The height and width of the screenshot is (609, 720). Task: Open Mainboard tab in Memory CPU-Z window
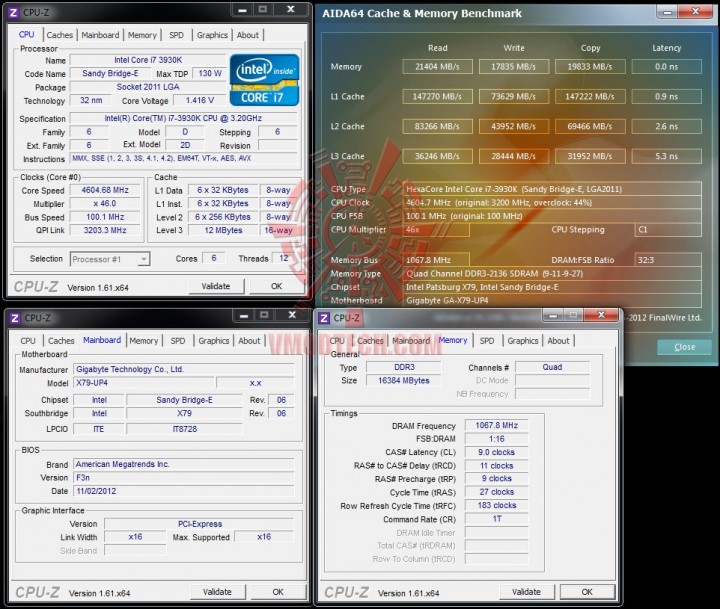(411, 341)
